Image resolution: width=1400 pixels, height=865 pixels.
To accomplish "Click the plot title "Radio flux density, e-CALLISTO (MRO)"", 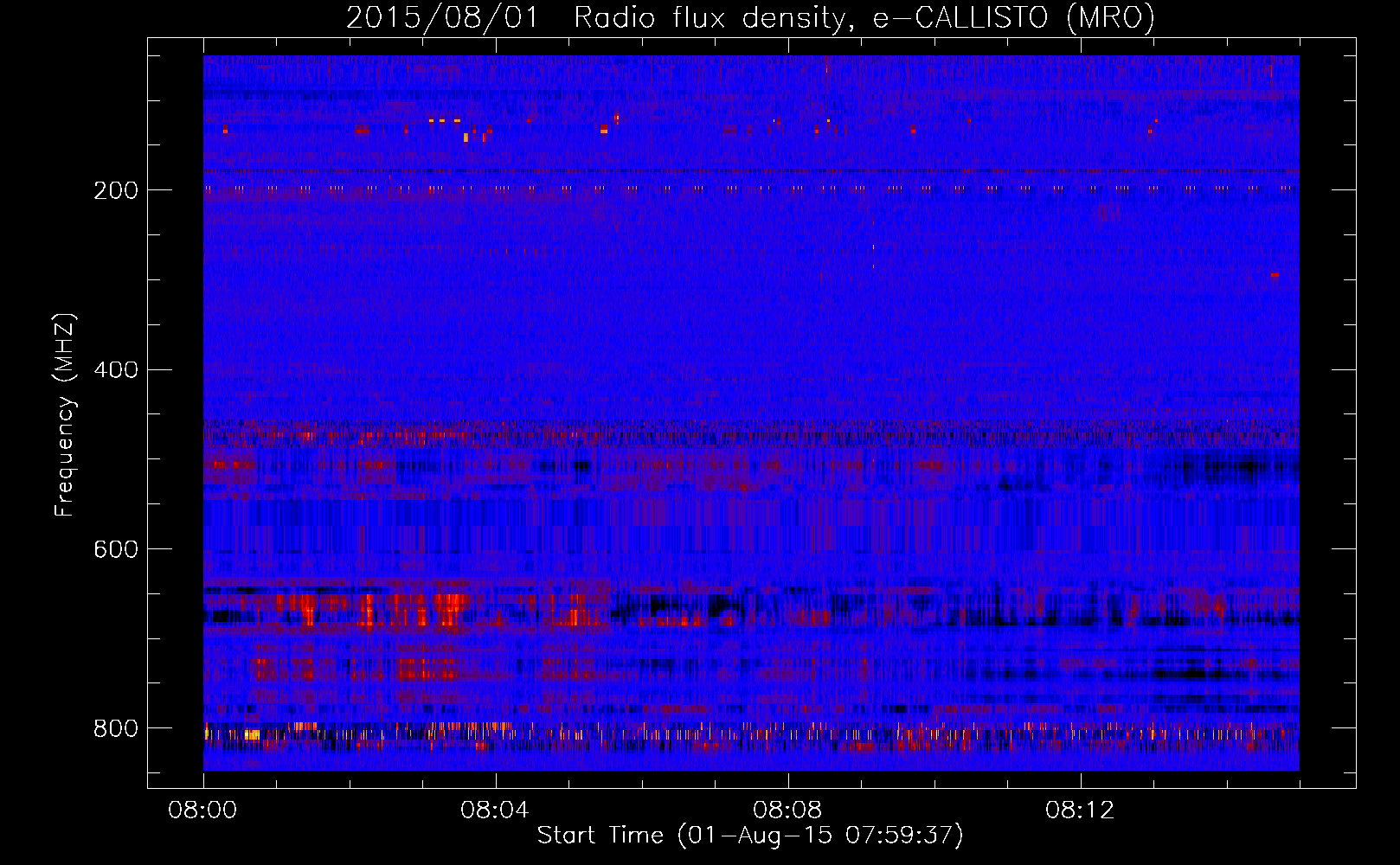I will tap(864, 18).
